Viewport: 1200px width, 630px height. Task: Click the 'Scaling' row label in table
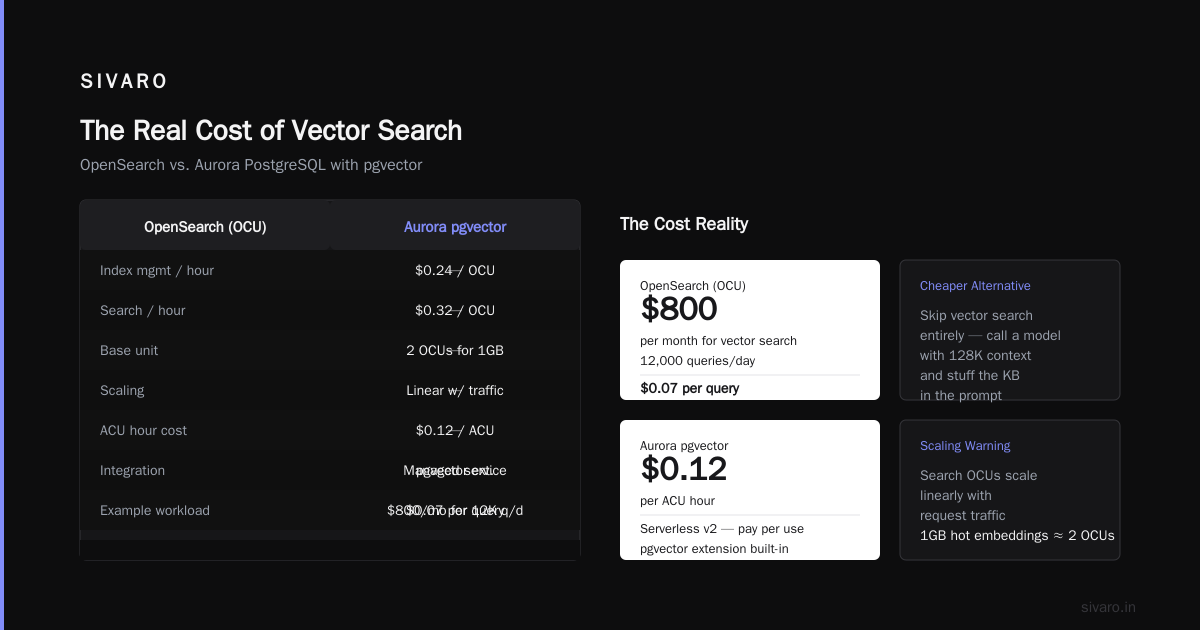coord(122,390)
